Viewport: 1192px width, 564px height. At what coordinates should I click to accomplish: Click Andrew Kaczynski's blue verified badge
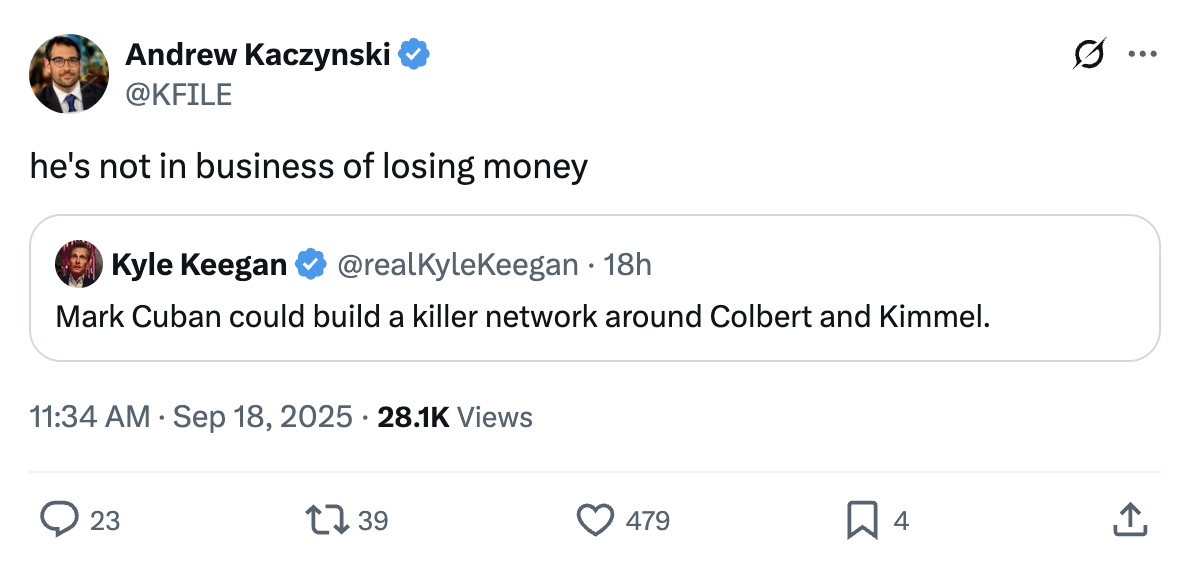(414, 55)
